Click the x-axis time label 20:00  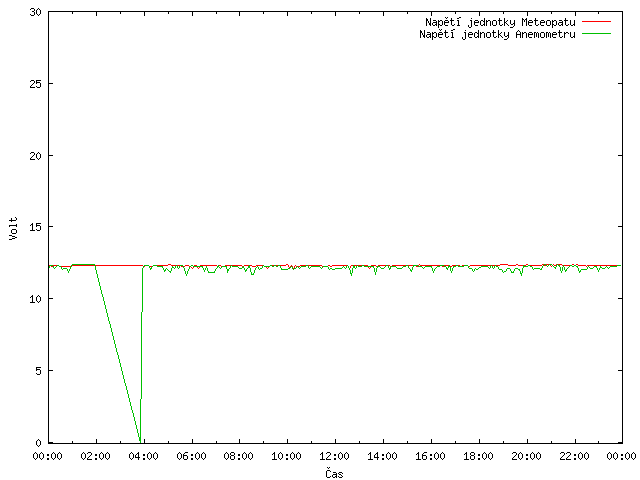click(526, 456)
